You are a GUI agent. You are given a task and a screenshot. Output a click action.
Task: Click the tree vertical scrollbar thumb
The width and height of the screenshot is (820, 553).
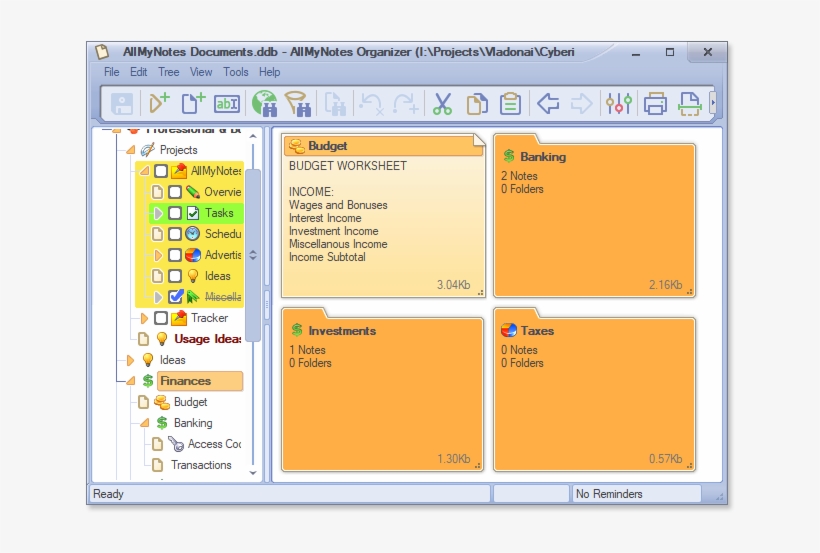tap(253, 255)
